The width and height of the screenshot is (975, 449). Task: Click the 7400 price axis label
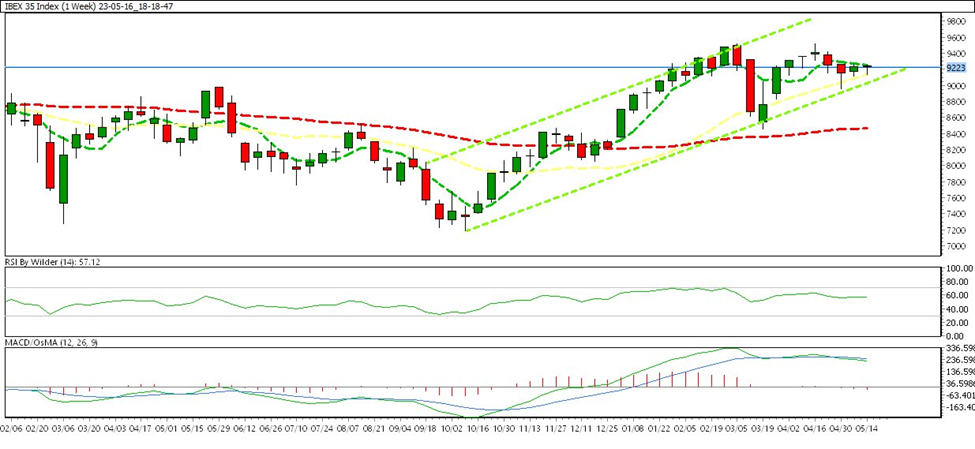[x=956, y=214]
